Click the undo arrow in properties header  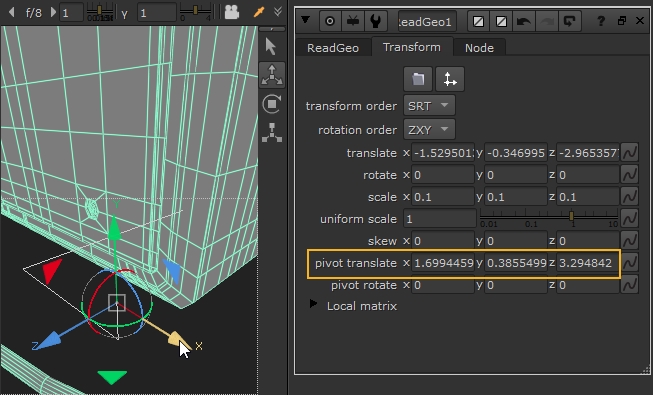pos(523,21)
